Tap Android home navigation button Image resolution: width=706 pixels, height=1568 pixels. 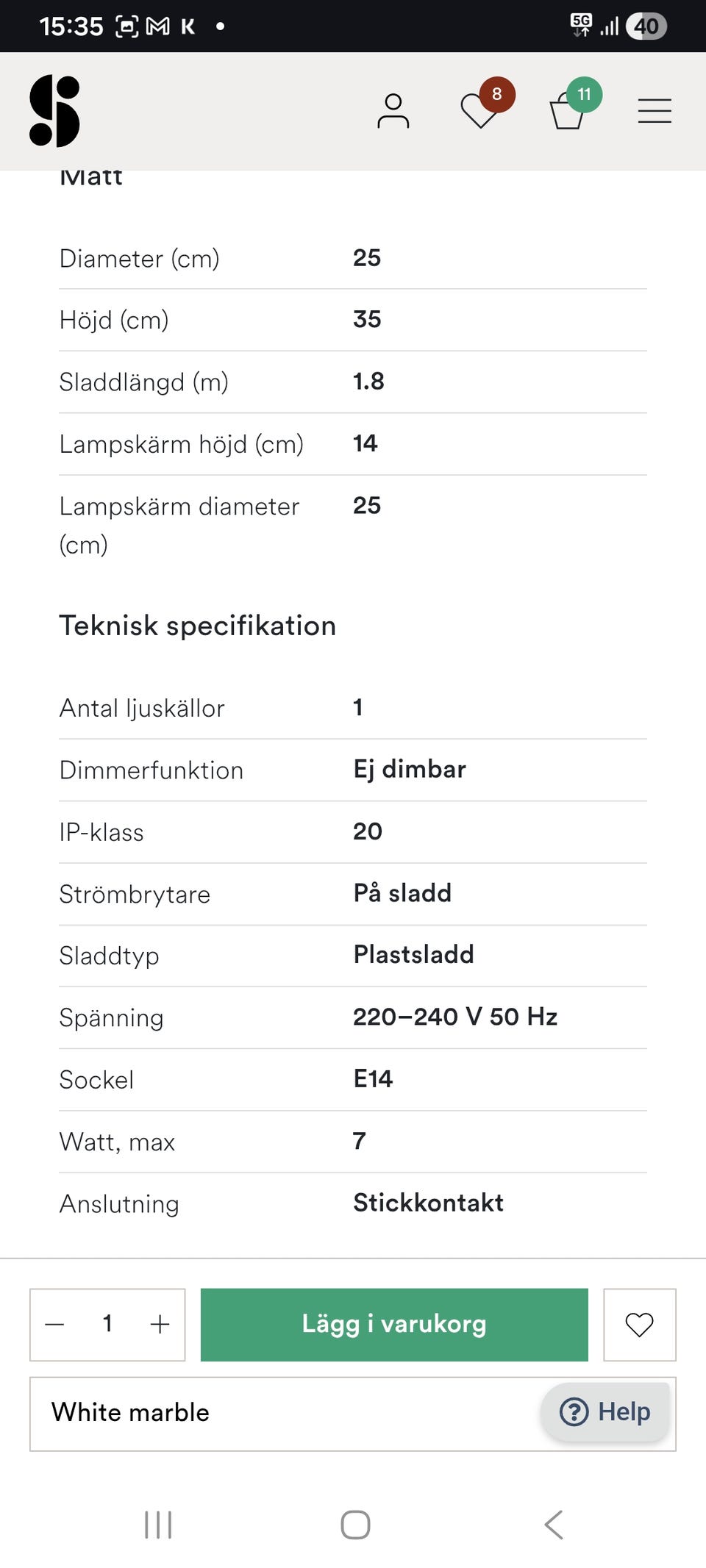(354, 1525)
